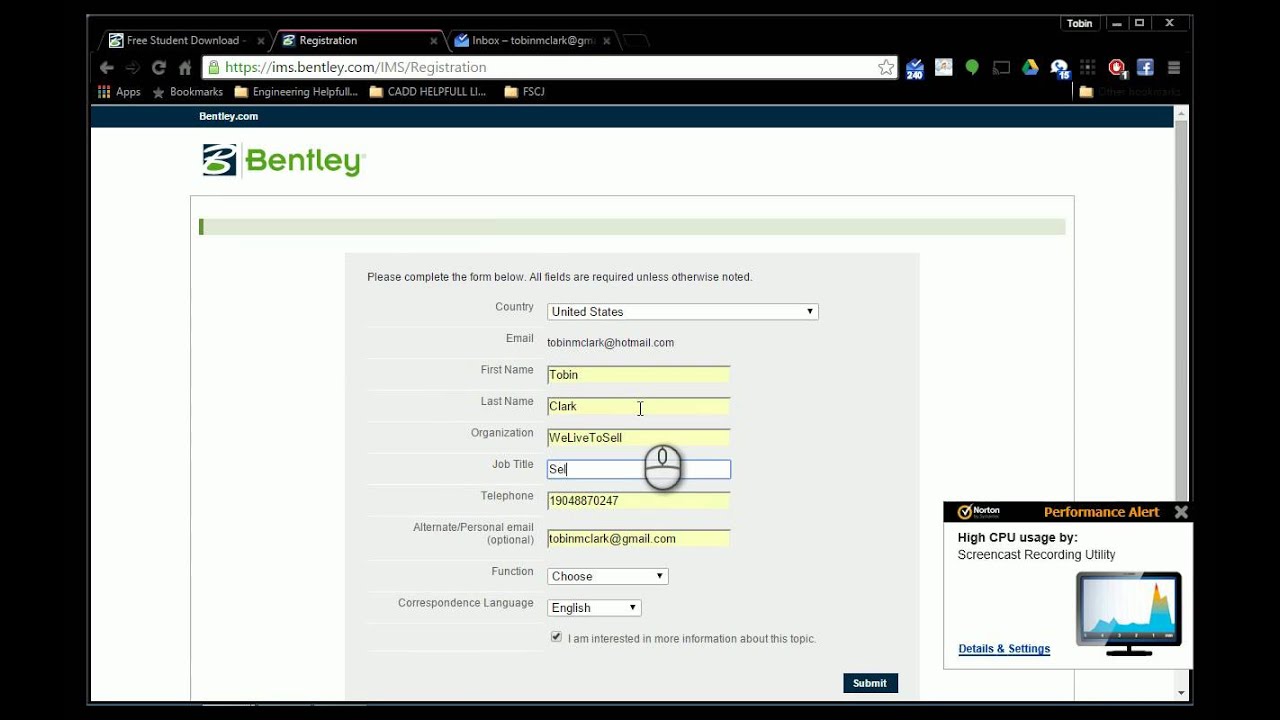Close the Inbox tab

[606, 41]
